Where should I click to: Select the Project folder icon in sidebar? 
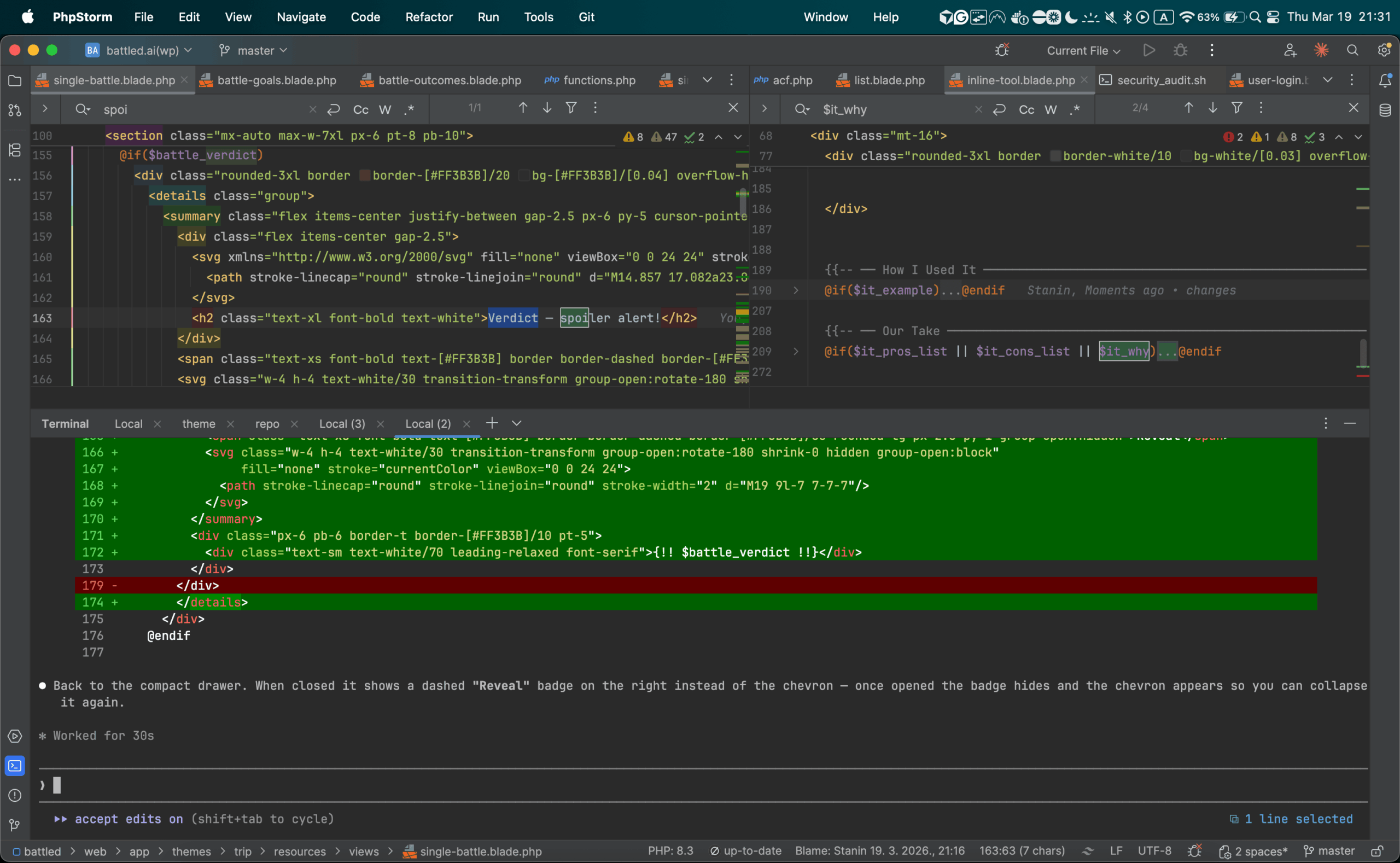click(x=14, y=80)
